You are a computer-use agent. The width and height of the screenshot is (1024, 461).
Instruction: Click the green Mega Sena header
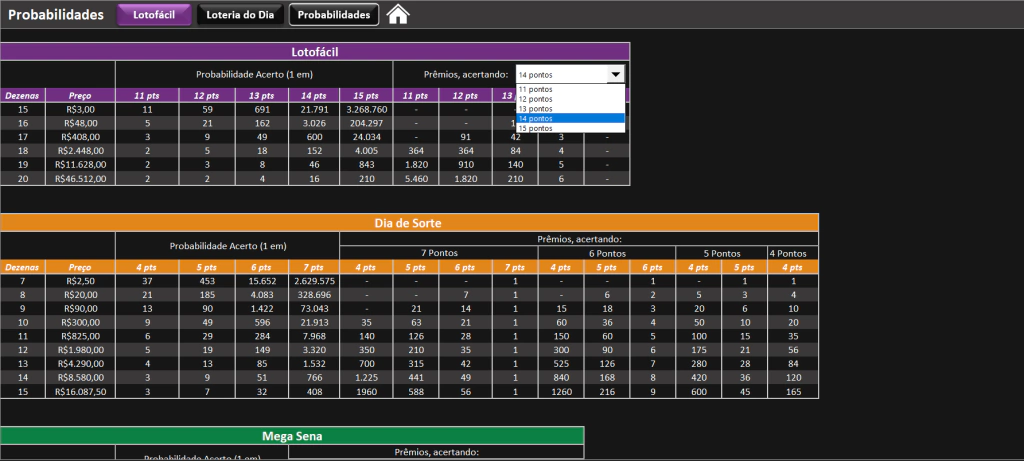(291, 435)
